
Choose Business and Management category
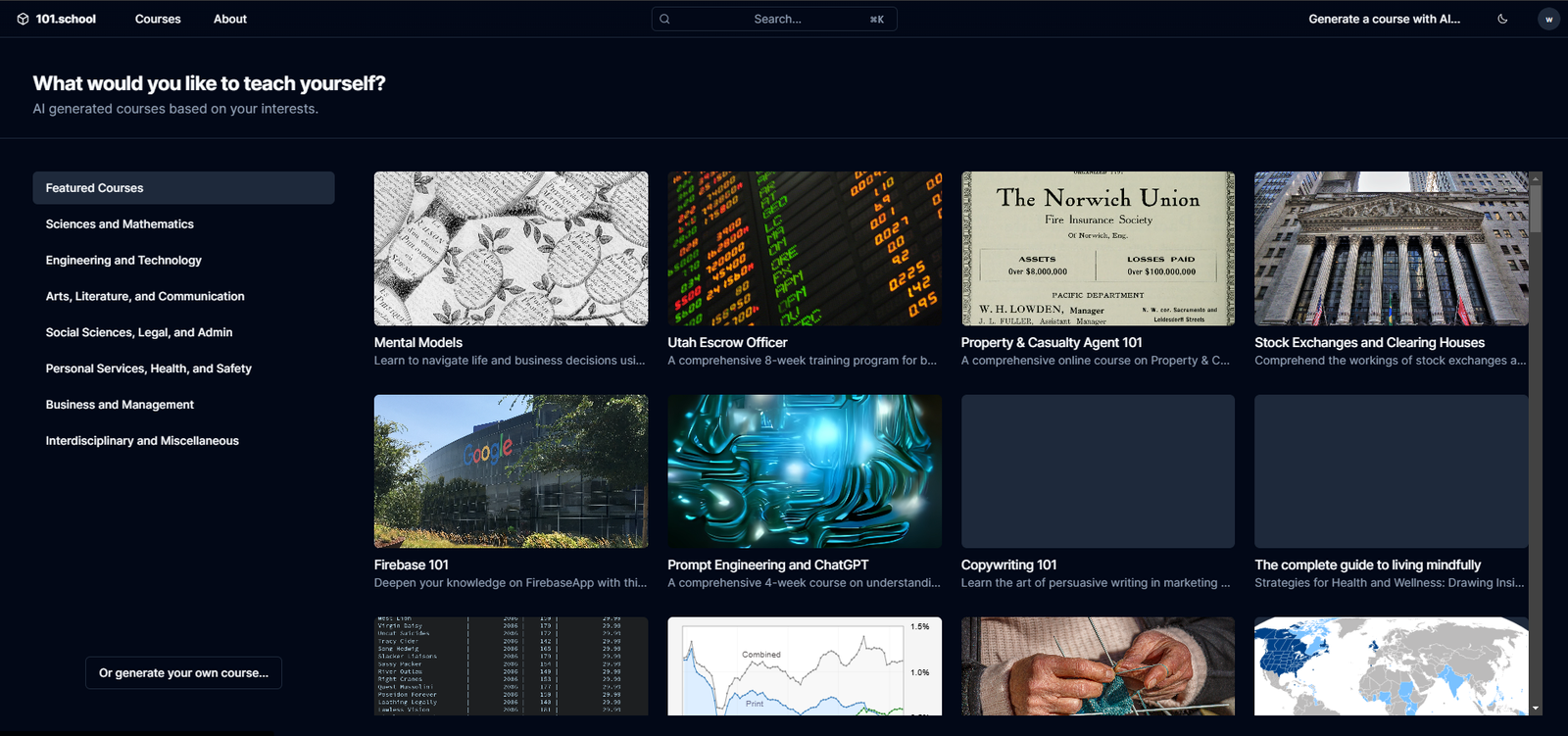point(120,405)
